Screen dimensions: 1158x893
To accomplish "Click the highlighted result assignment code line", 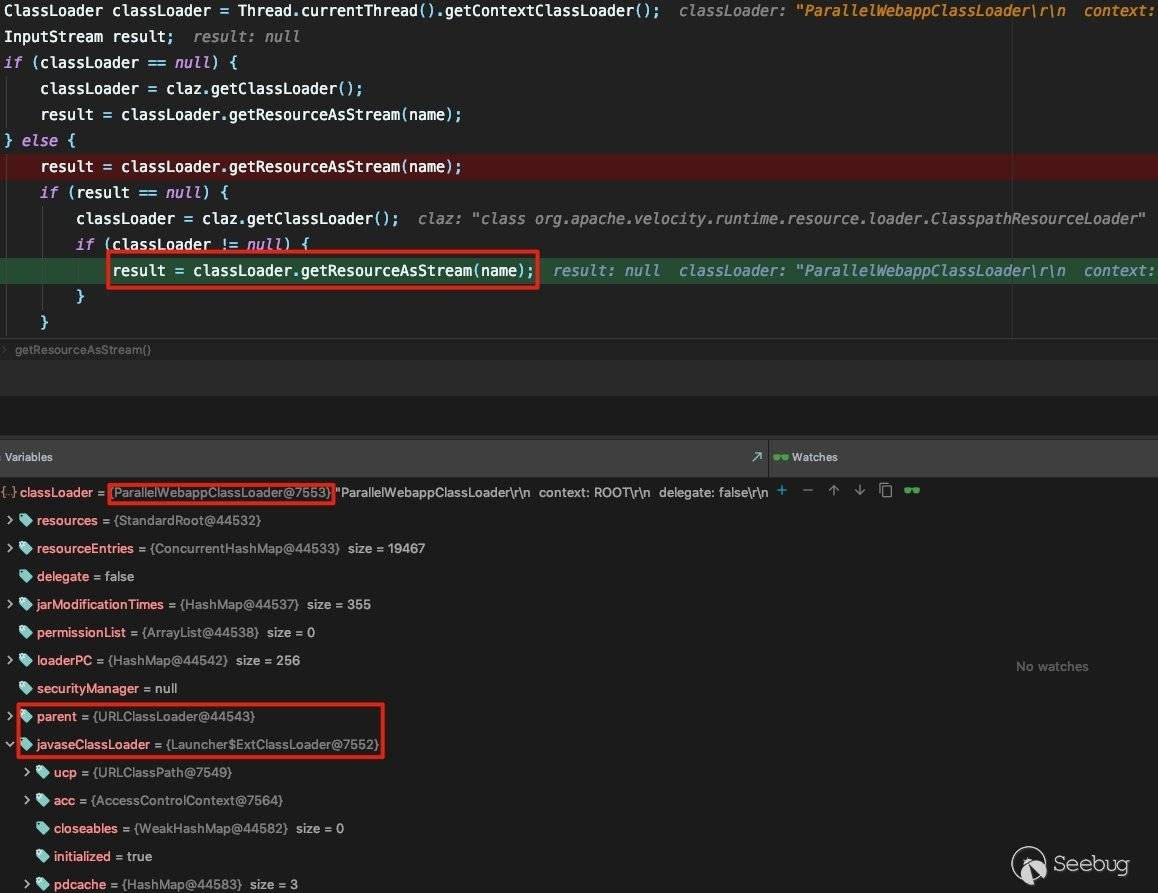I will pos(323,270).
